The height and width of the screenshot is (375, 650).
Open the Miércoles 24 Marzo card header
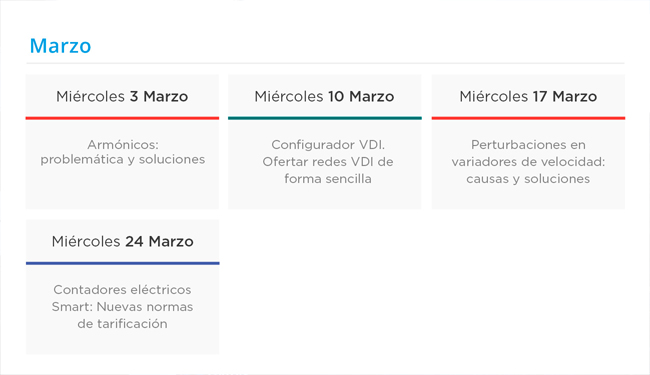click(x=123, y=241)
